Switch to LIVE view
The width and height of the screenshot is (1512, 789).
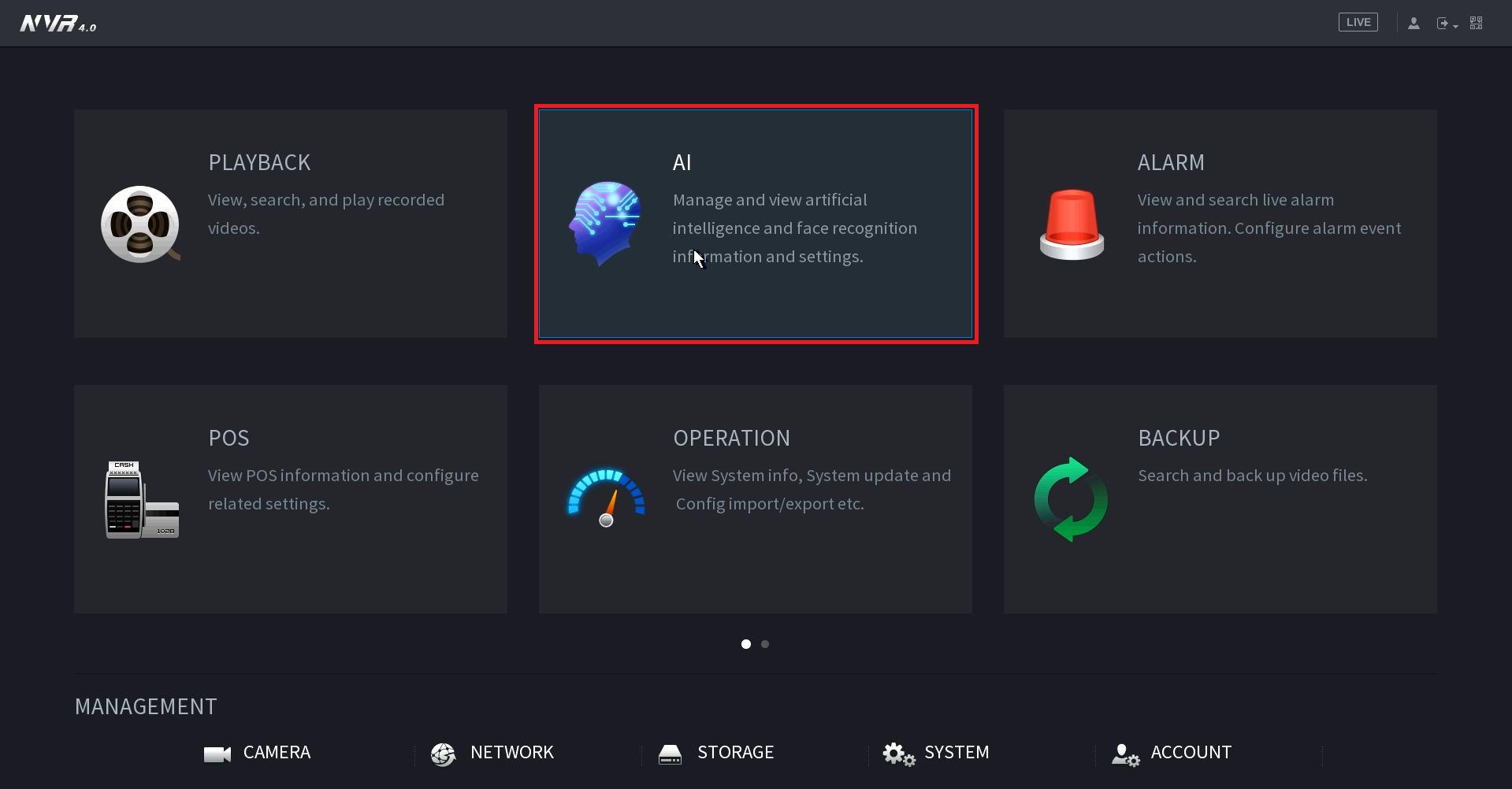click(1358, 22)
